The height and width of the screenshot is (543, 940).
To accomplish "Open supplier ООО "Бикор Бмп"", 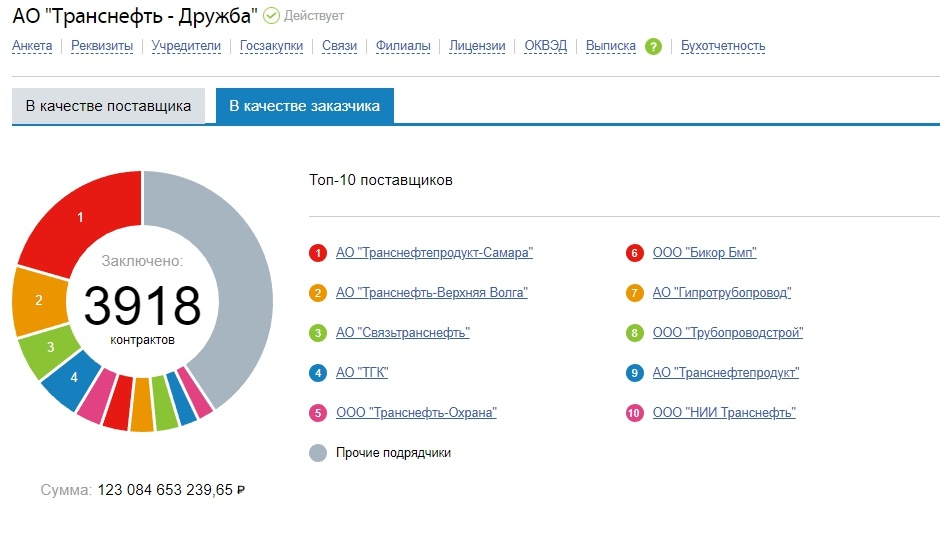I will click(704, 253).
